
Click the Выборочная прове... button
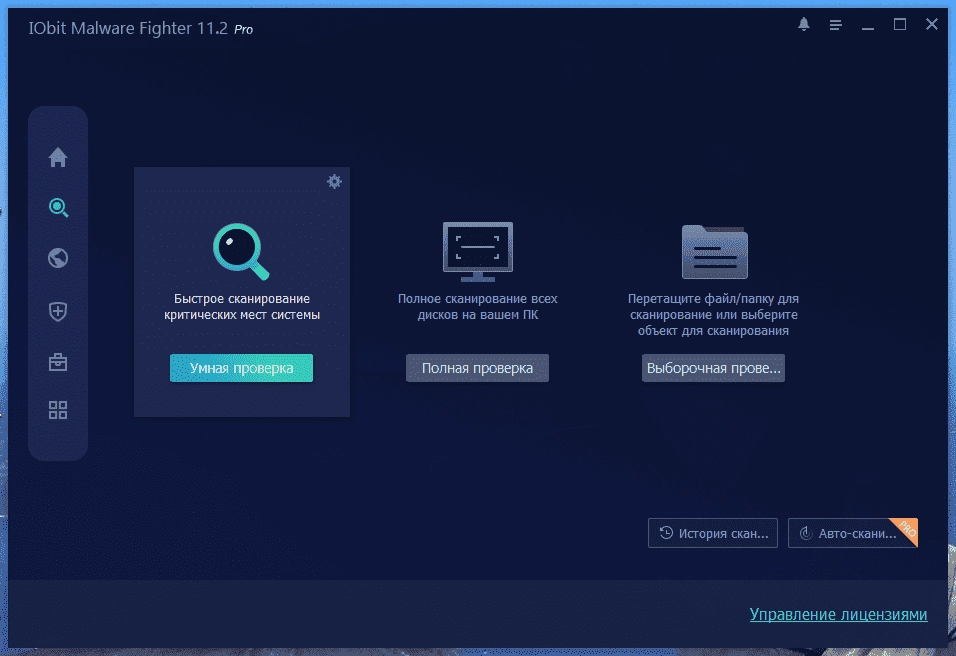[x=713, y=368]
